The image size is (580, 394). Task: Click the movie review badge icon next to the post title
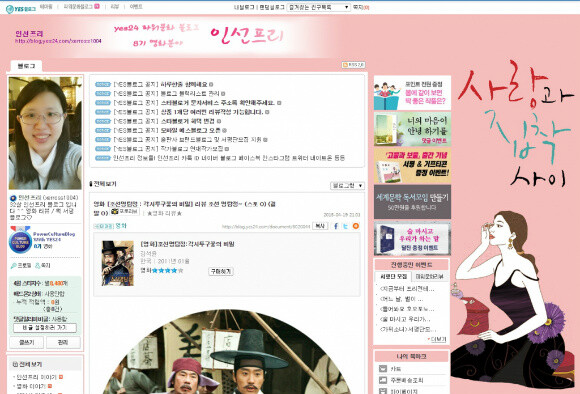tap(125, 212)
